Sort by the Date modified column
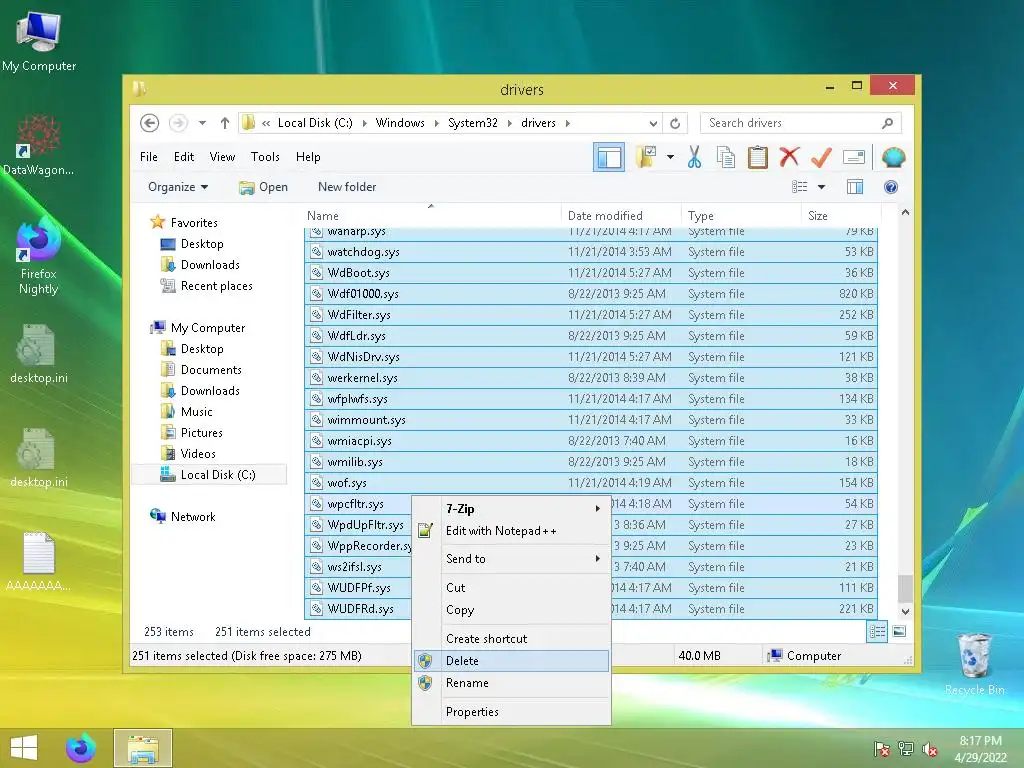The height and width of the screenshot is (768, 1024). [x=620, y=216]
